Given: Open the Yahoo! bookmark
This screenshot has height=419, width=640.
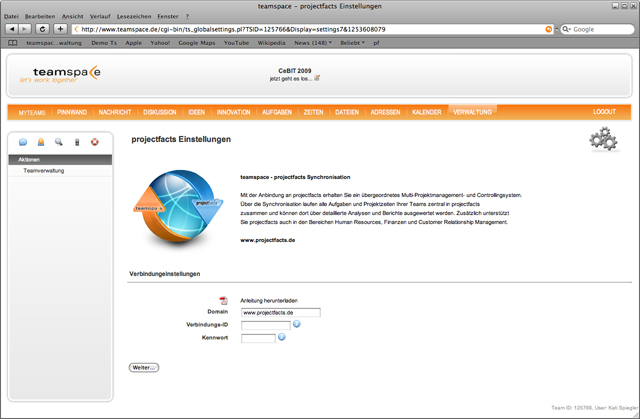Looking at the screenshot, I should point(160,43).
